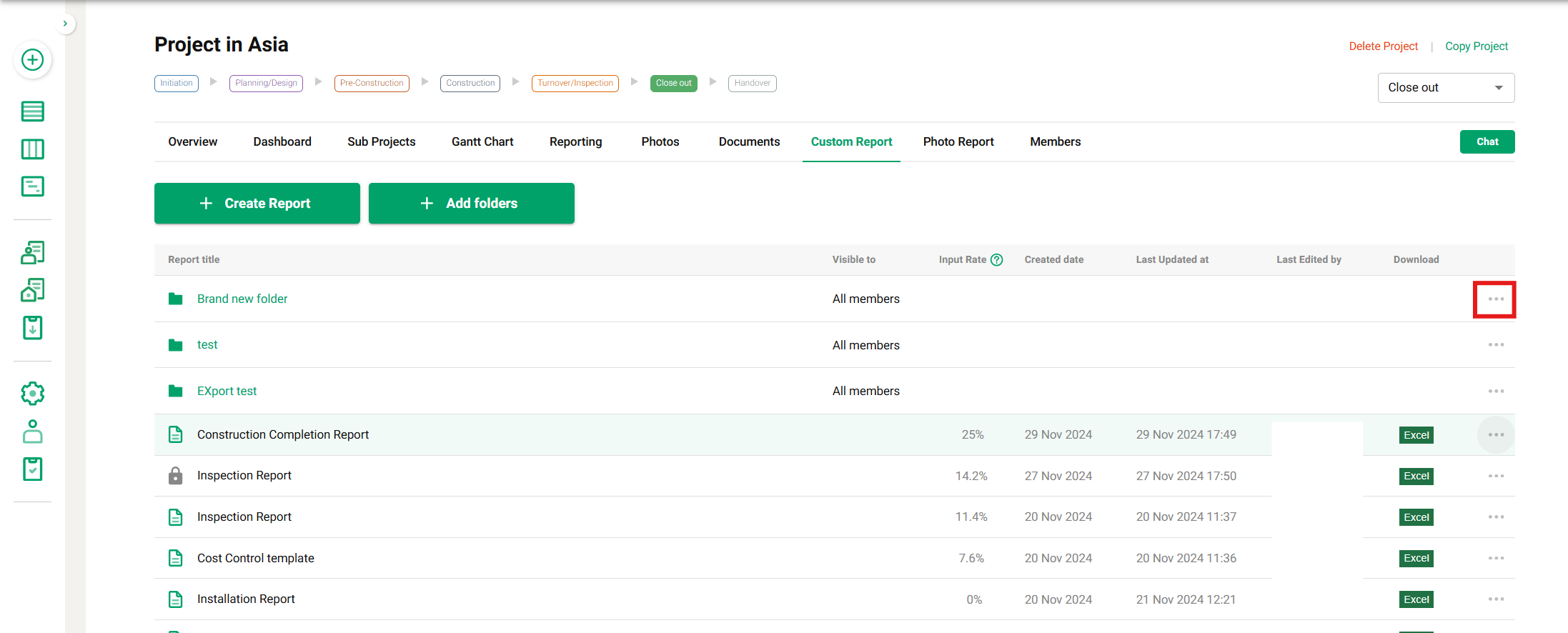Switch to the Photo Report tab

point(958,142)
